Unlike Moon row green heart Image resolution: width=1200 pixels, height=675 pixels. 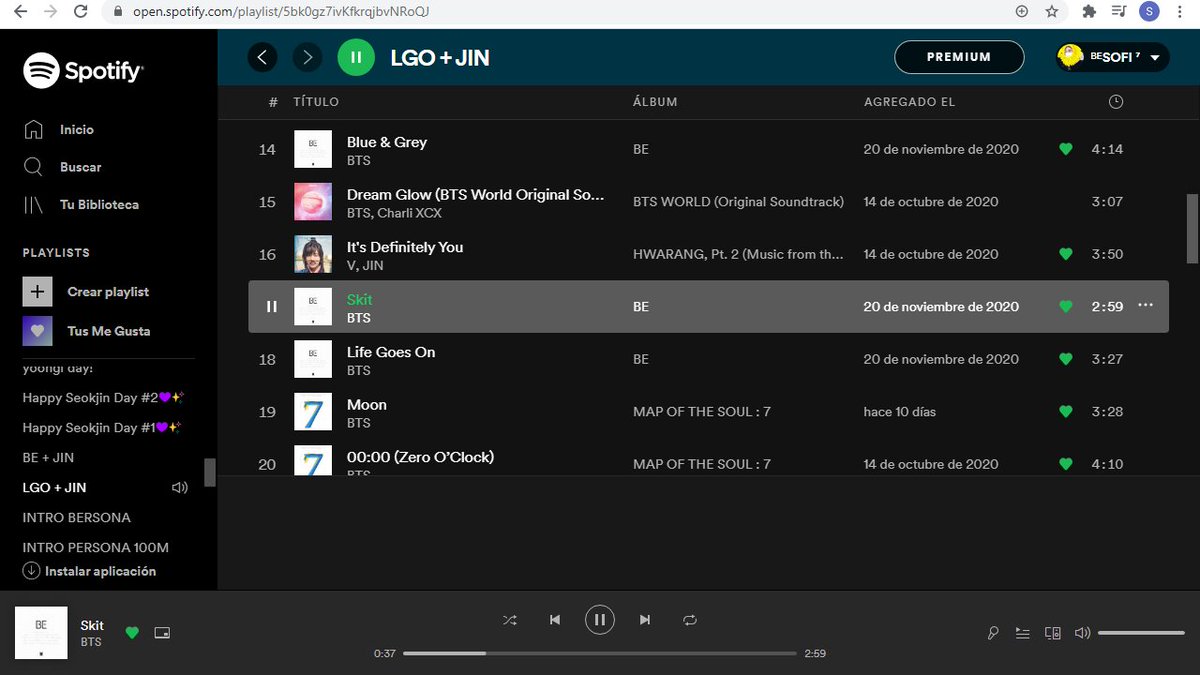(x=1065, y=412)
